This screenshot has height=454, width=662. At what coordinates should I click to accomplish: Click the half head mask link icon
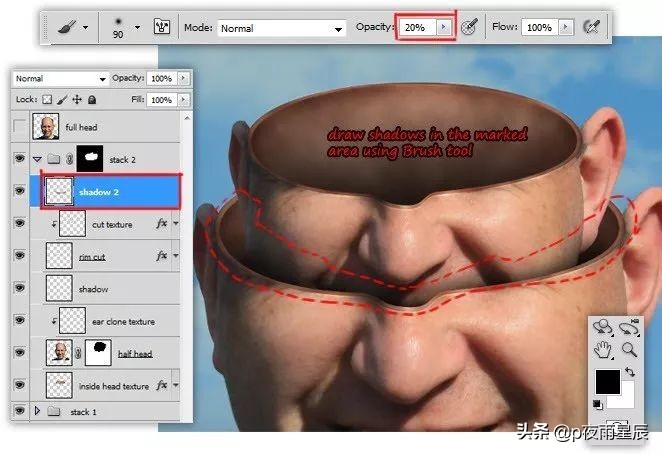click(x=78, y=353)
